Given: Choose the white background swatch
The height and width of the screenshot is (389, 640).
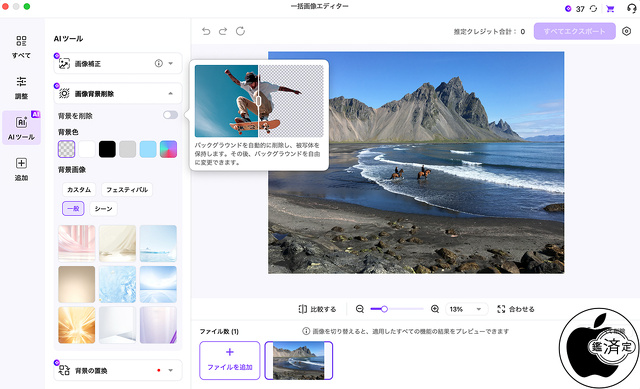Looking at the screenshot, I should [x=87, y=149].
